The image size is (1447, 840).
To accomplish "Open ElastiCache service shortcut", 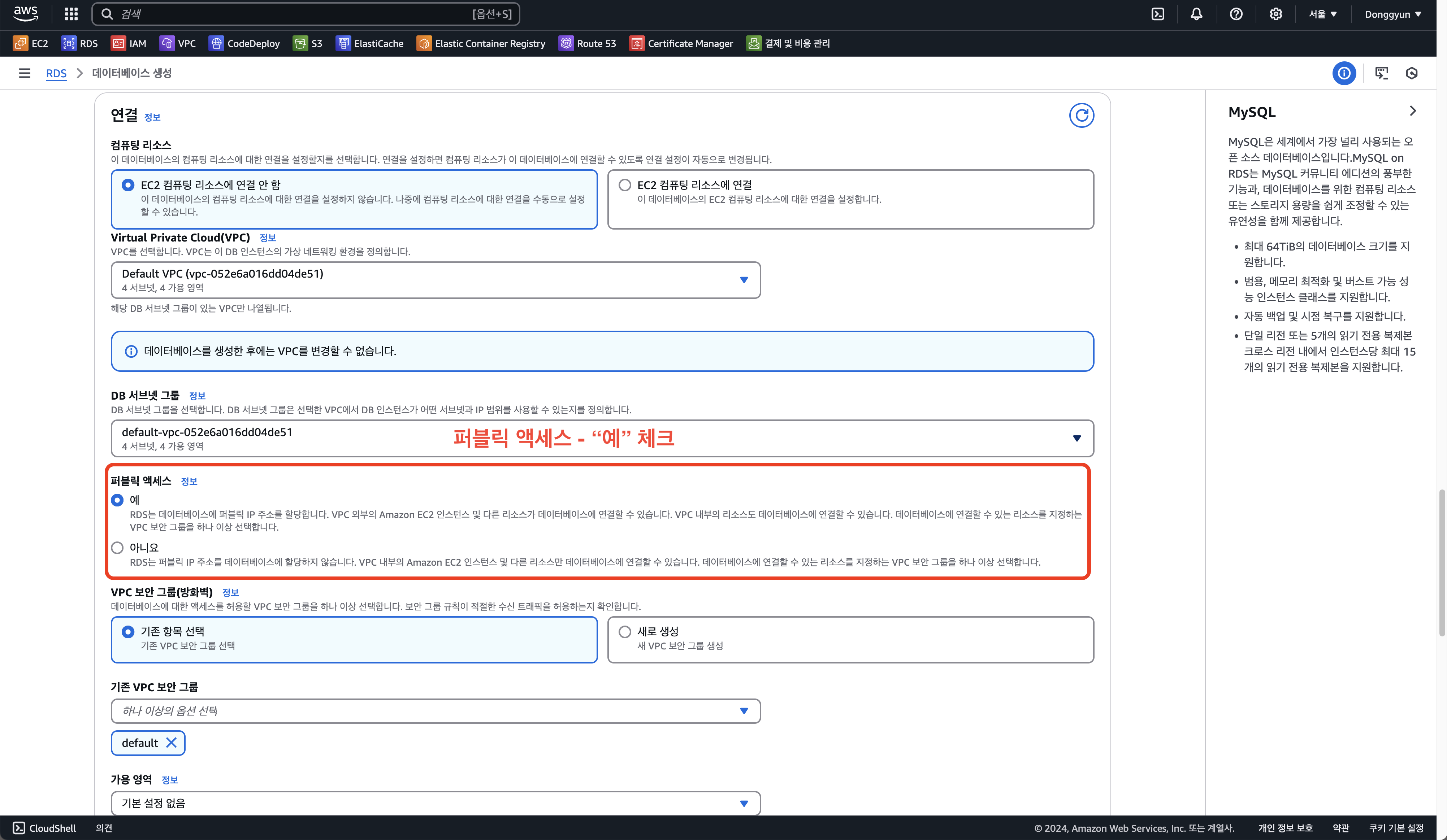I will [x=369, y=43].
